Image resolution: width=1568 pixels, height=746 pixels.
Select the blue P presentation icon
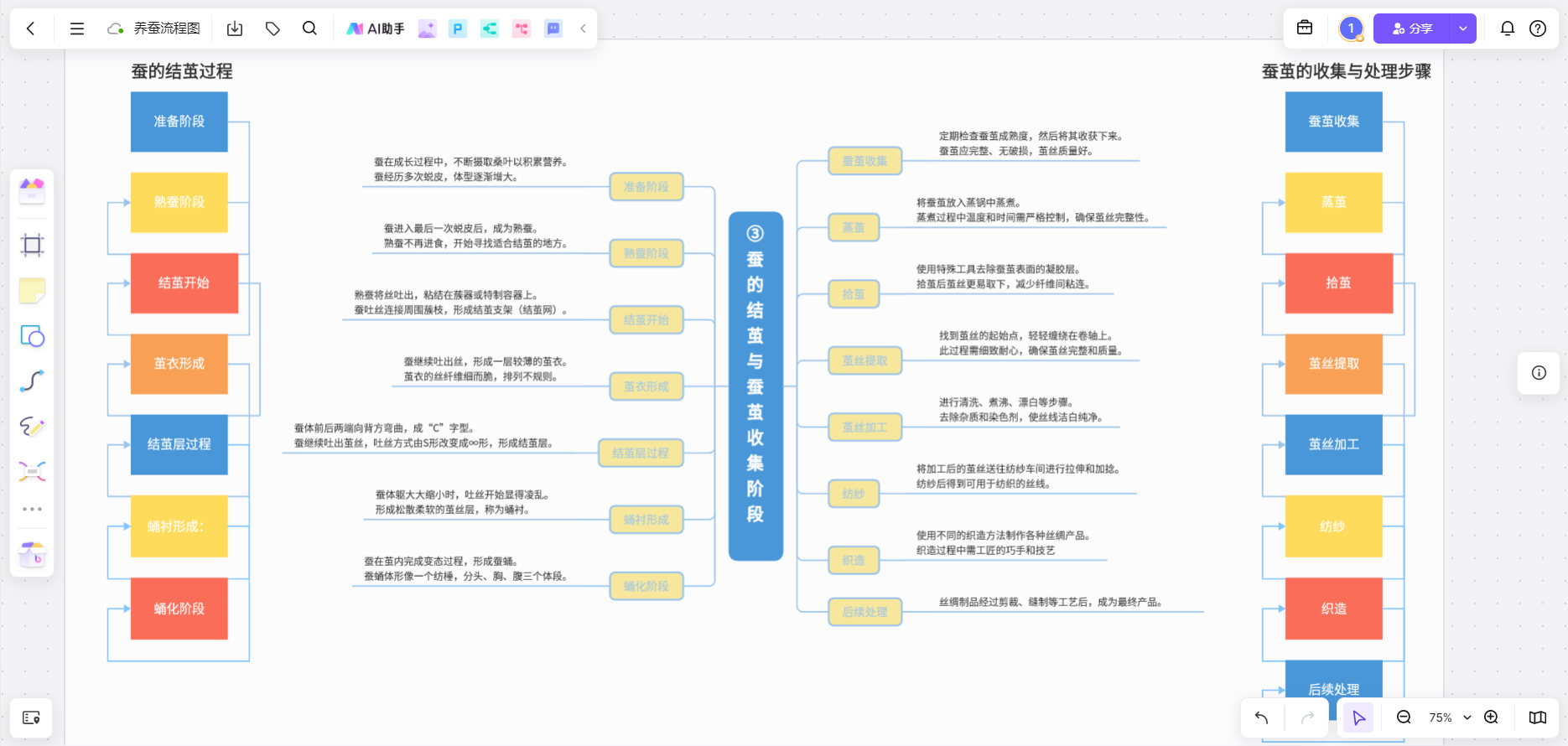coord(458,28)
